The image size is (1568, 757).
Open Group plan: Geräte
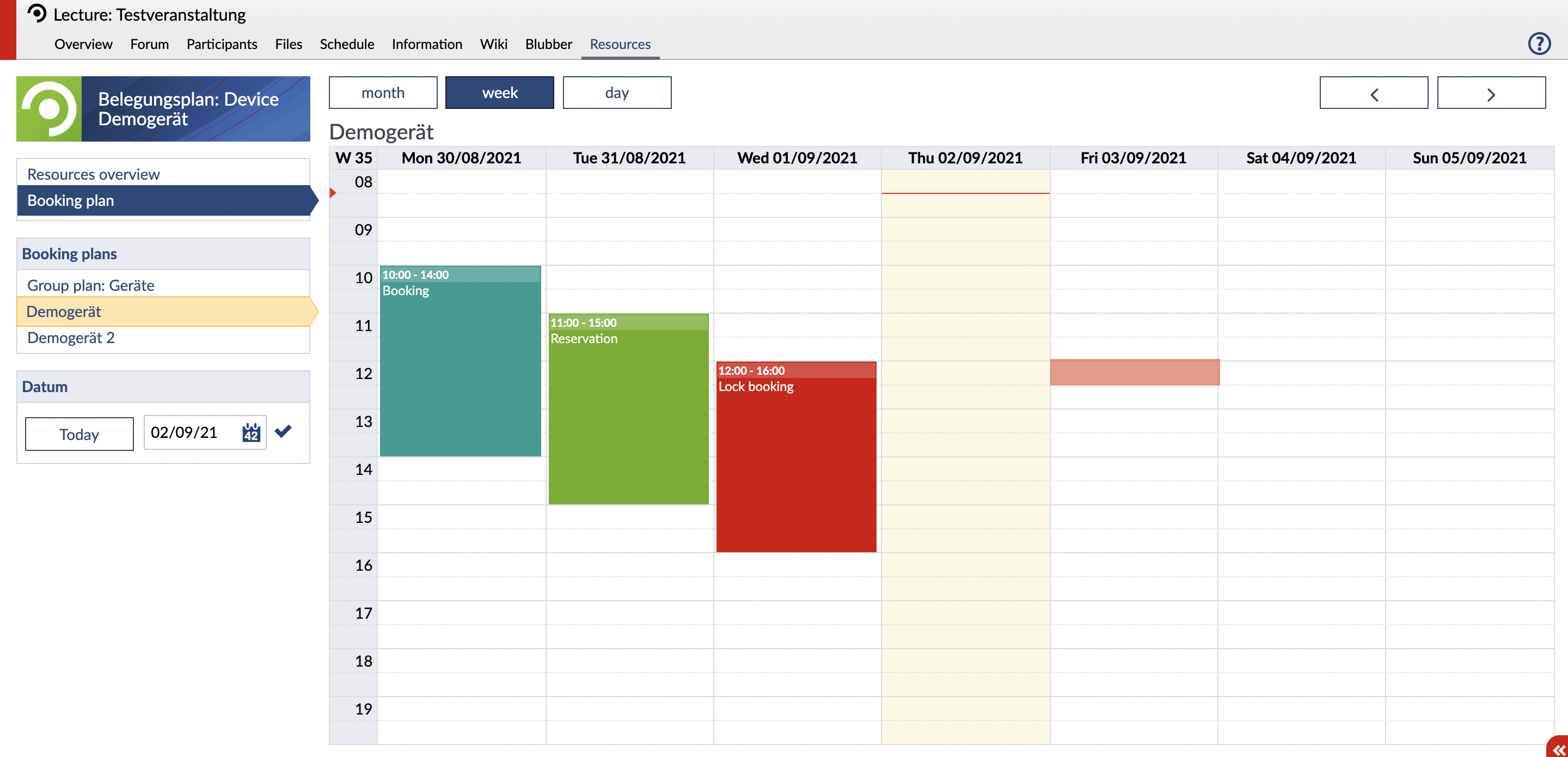click(x=91, y=285)
